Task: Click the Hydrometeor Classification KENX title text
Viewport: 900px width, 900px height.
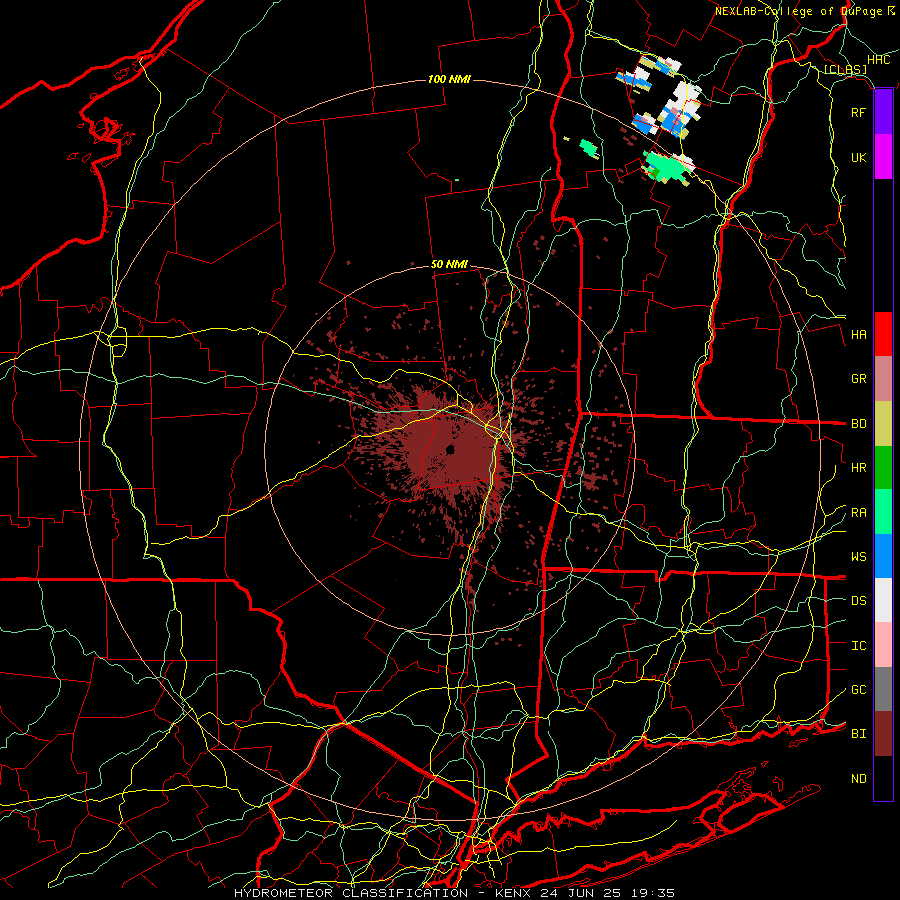Action: pyautogui.click(x=454, y=893)
